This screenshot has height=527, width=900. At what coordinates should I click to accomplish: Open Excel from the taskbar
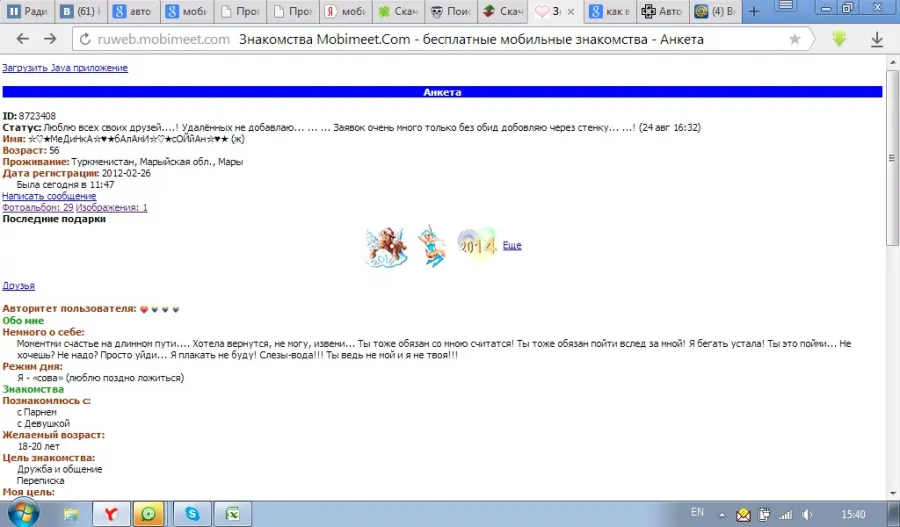pos(232,514)
